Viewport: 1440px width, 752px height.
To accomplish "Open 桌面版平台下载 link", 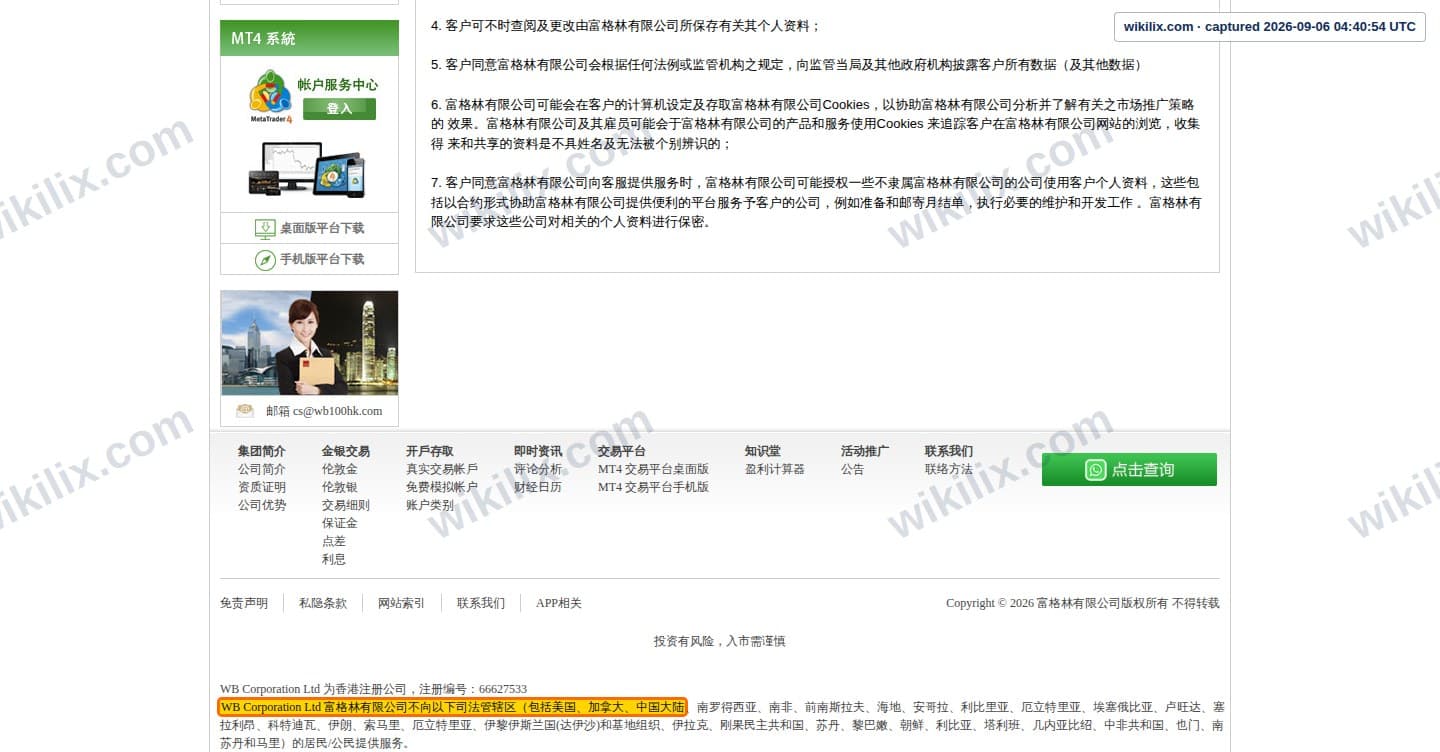I will (x=322, y=228).
